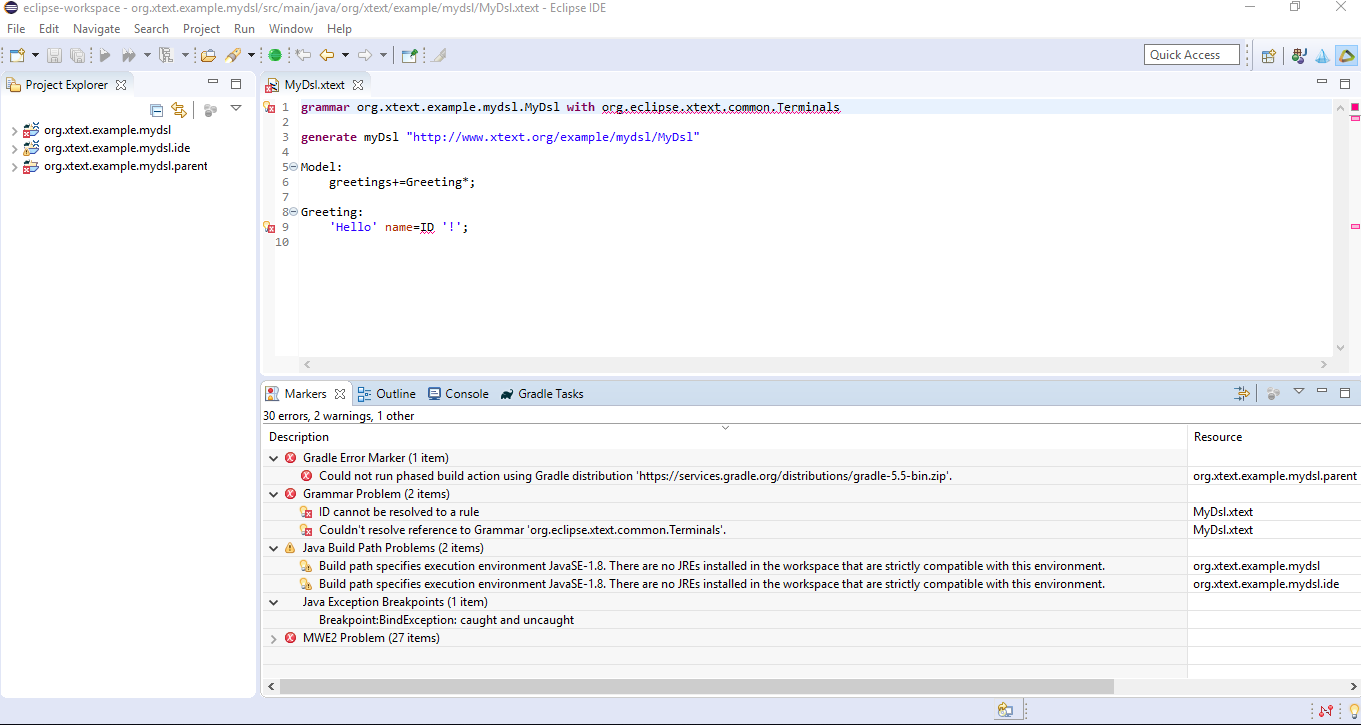This screenshot has height=725, width=1361.
Task: Collapse the Model rule fold on line 5
Action: point(293,167)
